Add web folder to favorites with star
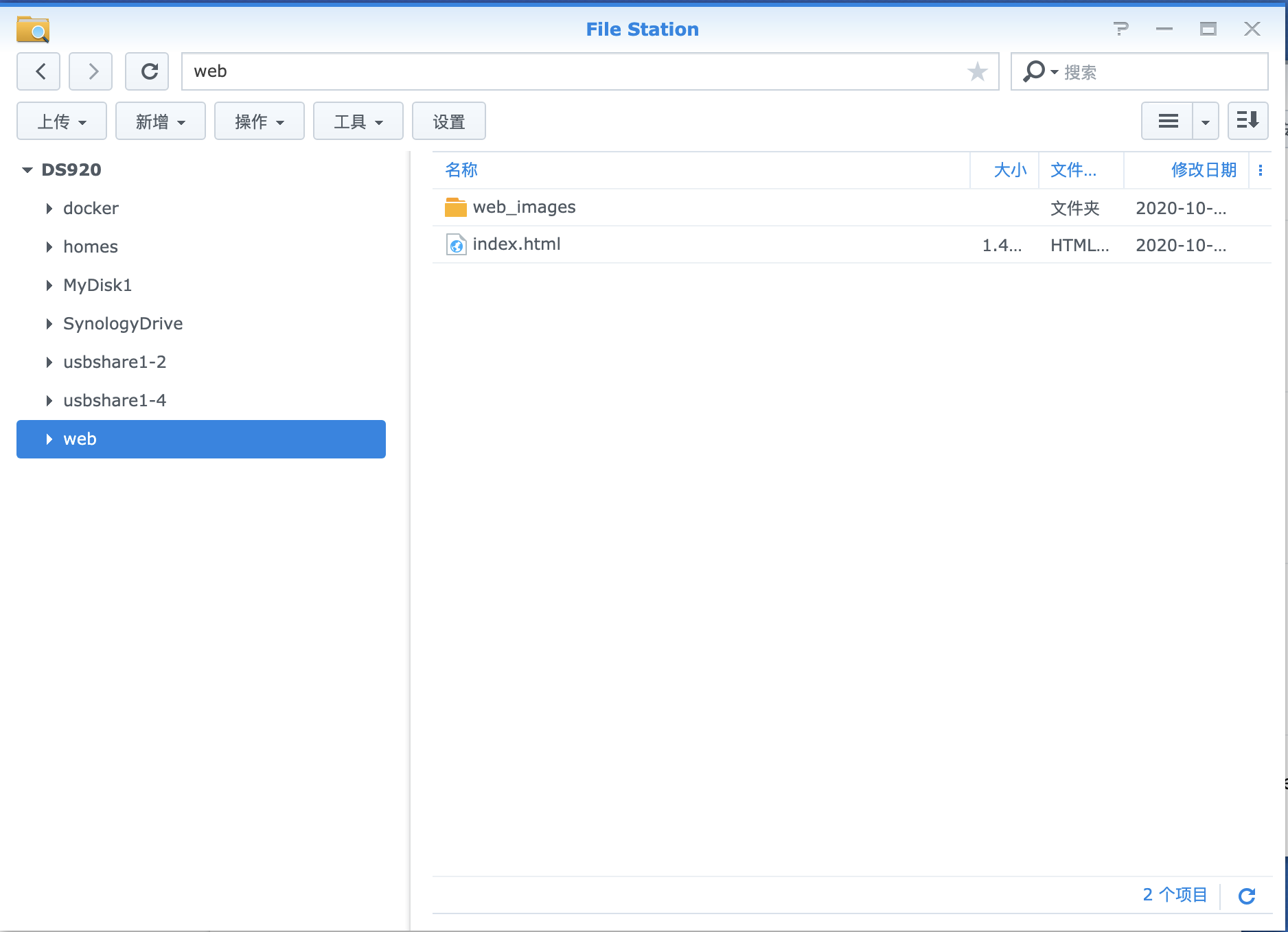This screenshot has height=932, width=1288. [977, 71]
